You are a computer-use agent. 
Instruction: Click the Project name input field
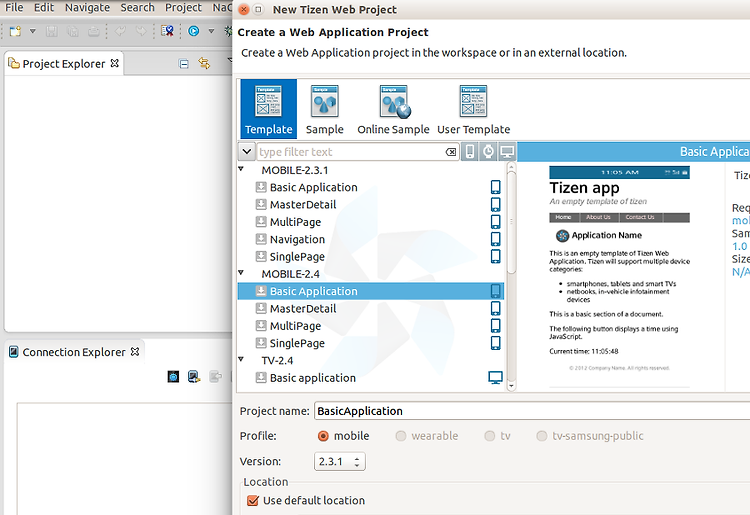tap(532, 411)
